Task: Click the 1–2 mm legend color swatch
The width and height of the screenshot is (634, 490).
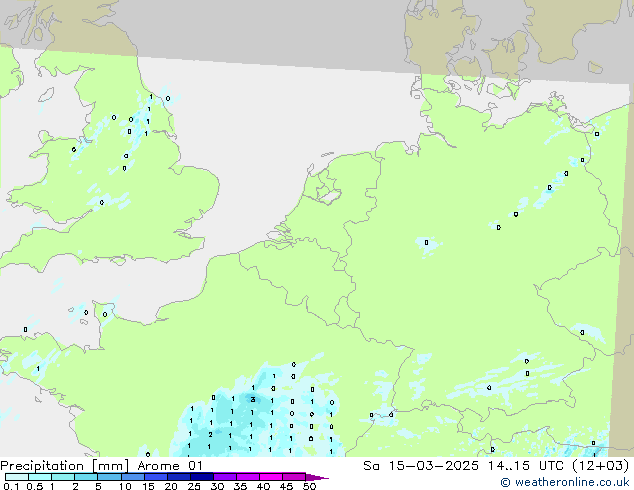Action: (63, 477)
